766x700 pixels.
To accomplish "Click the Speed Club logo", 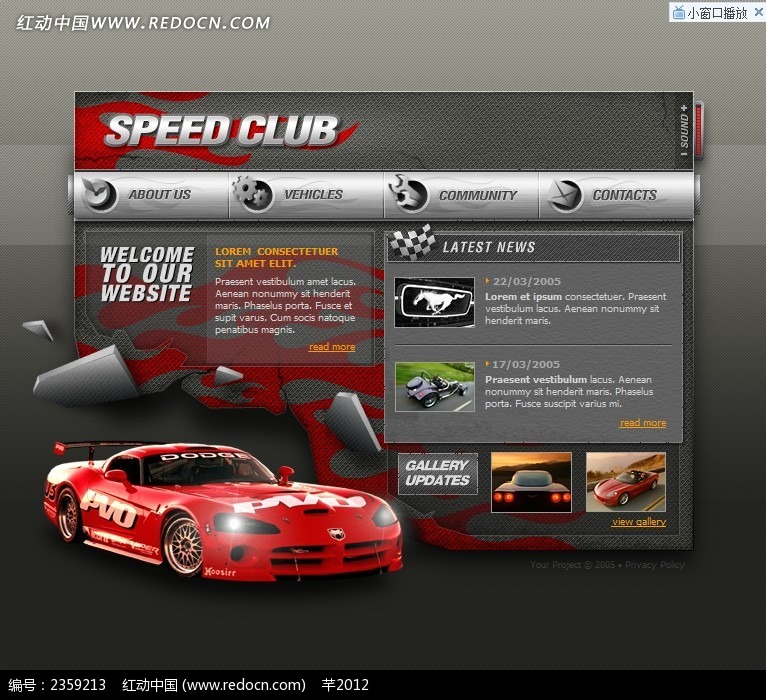I will pos(222,131).
